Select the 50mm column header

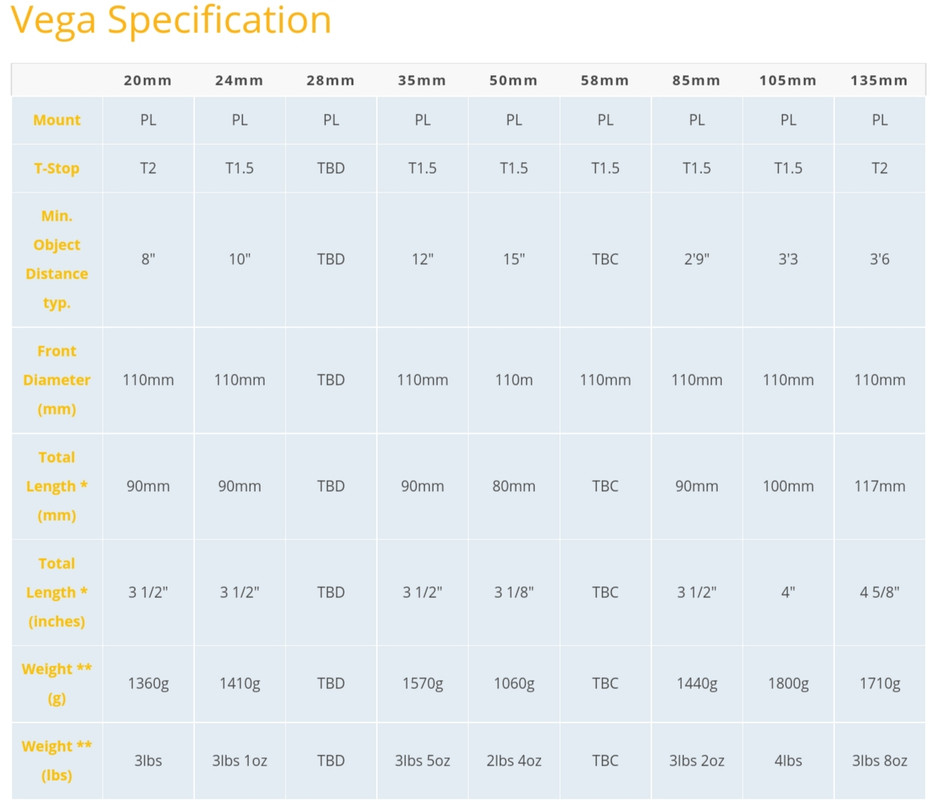(x=513, y=80)
